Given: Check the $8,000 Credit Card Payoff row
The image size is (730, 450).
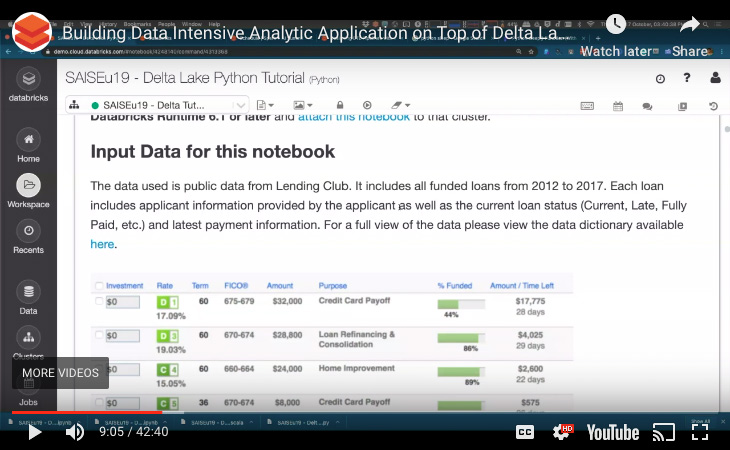Looking at the screenshot, I should [99, 402].
